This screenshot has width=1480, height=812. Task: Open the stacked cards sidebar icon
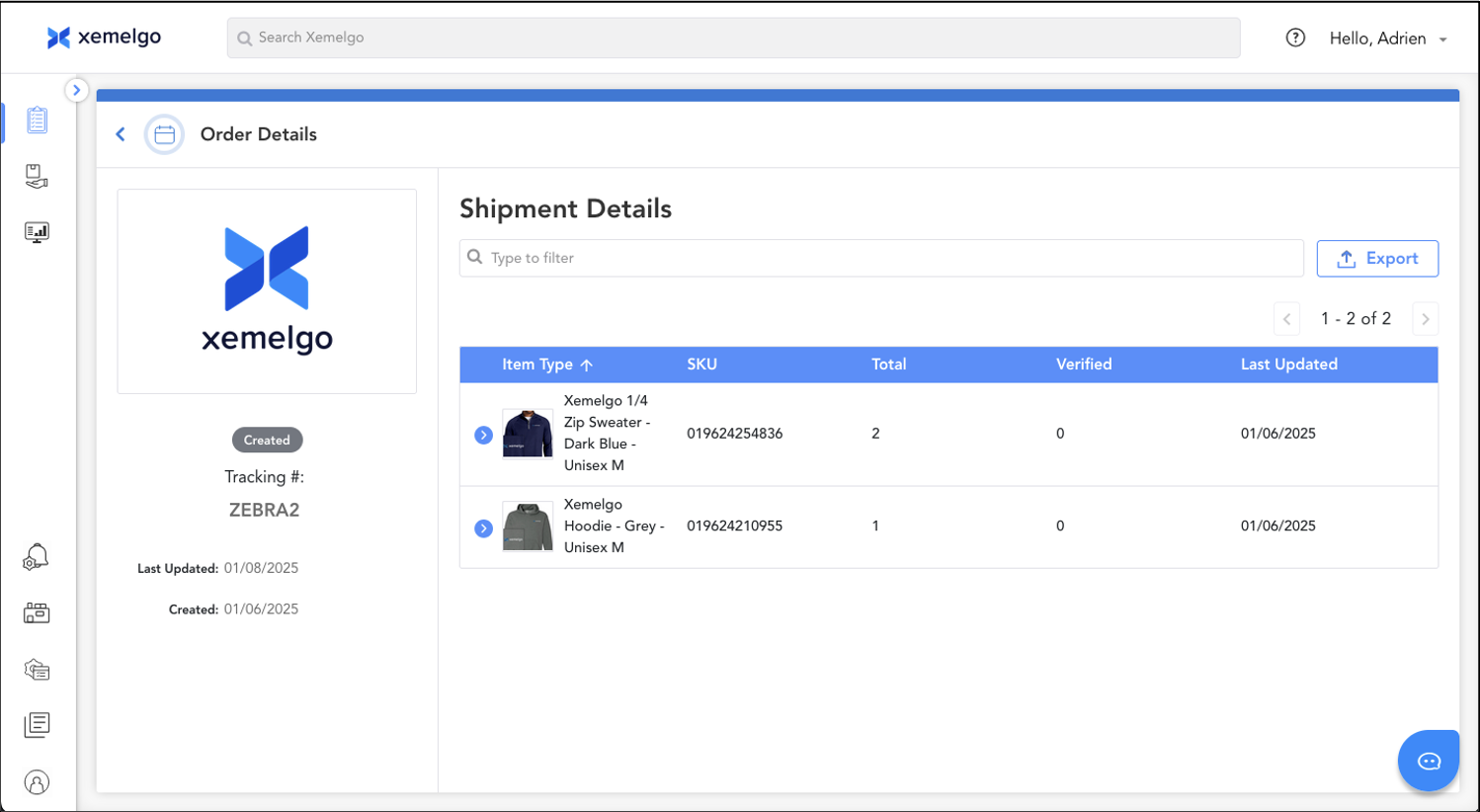pos(37,670)
